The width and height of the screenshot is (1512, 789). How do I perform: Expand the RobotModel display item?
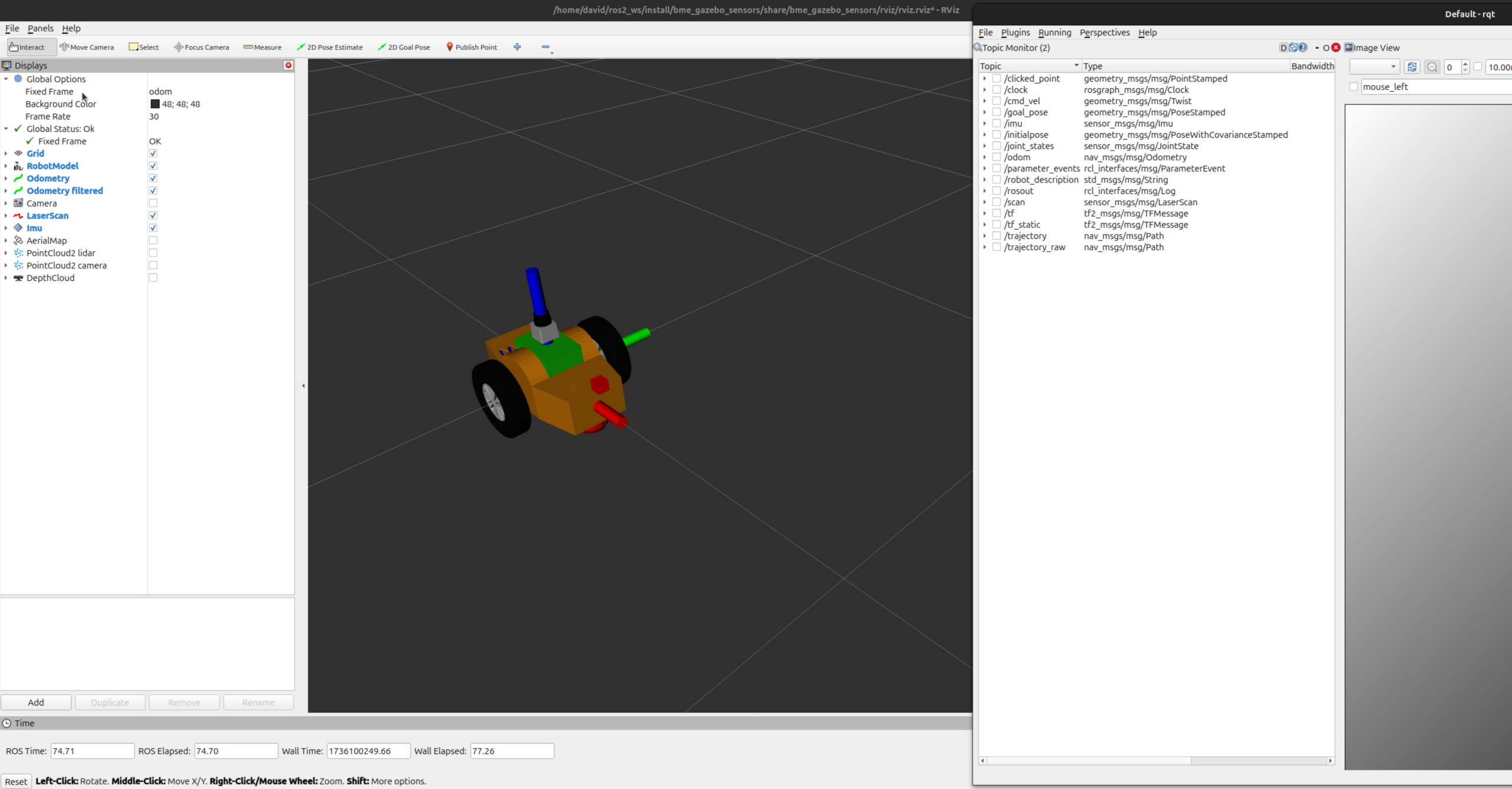pos(6,166)
